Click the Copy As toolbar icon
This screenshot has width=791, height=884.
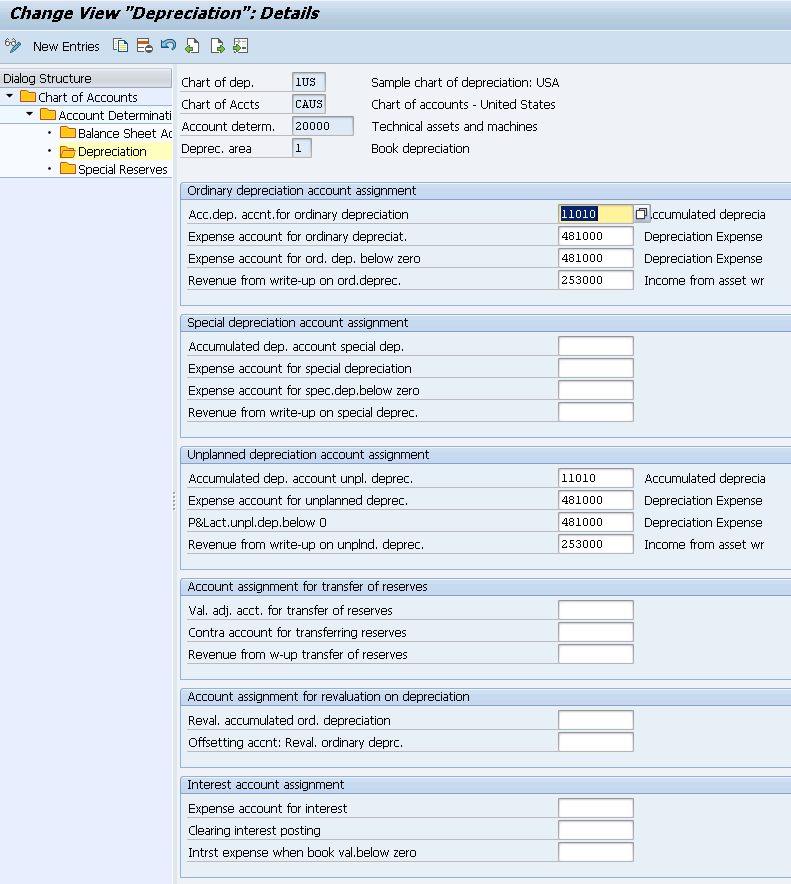[120, 46]
